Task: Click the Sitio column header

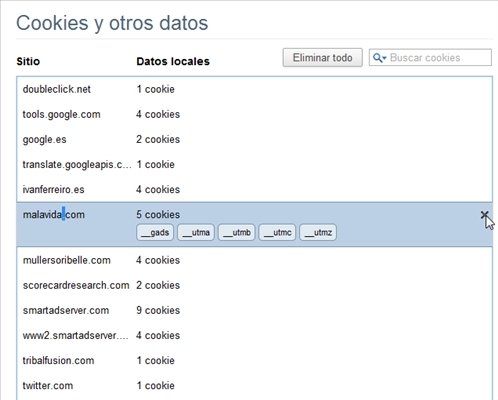Action: [x=28, y=61]
